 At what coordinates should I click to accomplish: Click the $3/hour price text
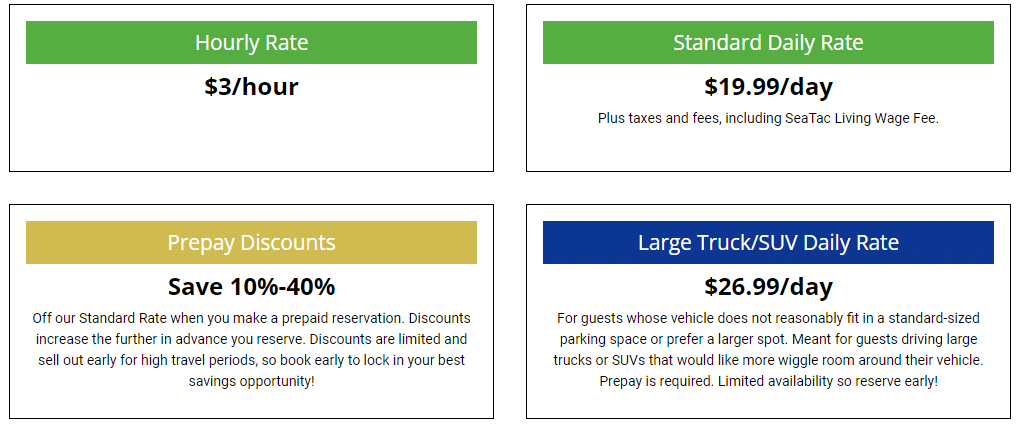point(251,87)
